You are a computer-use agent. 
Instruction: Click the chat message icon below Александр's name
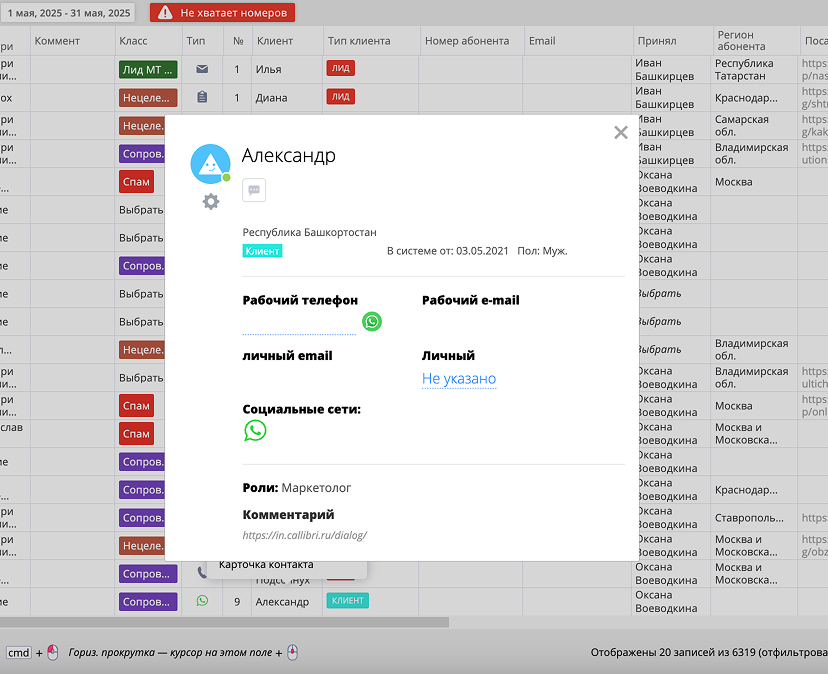[x=254, y=190]
